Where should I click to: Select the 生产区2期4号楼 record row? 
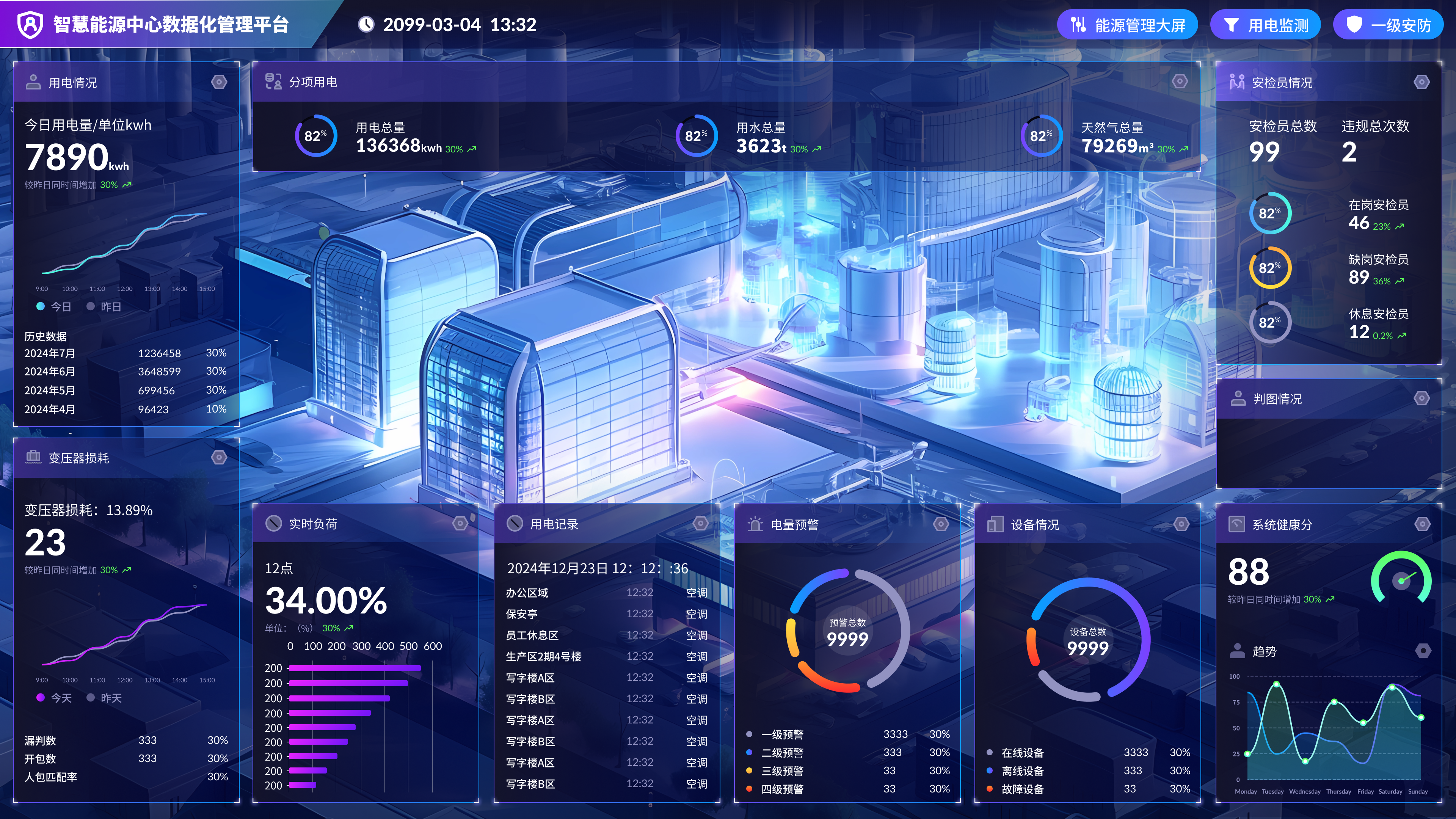click(x=607, y=656)
